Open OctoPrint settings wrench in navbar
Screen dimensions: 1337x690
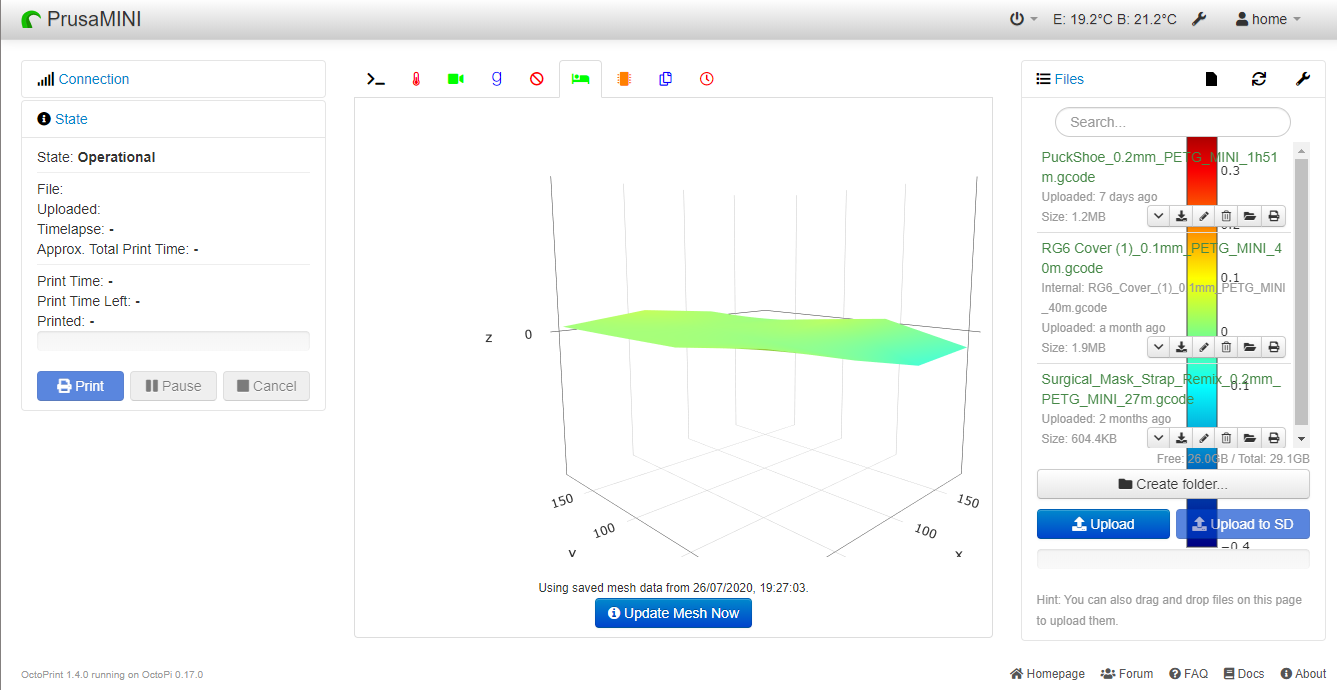pos(1200,19)
